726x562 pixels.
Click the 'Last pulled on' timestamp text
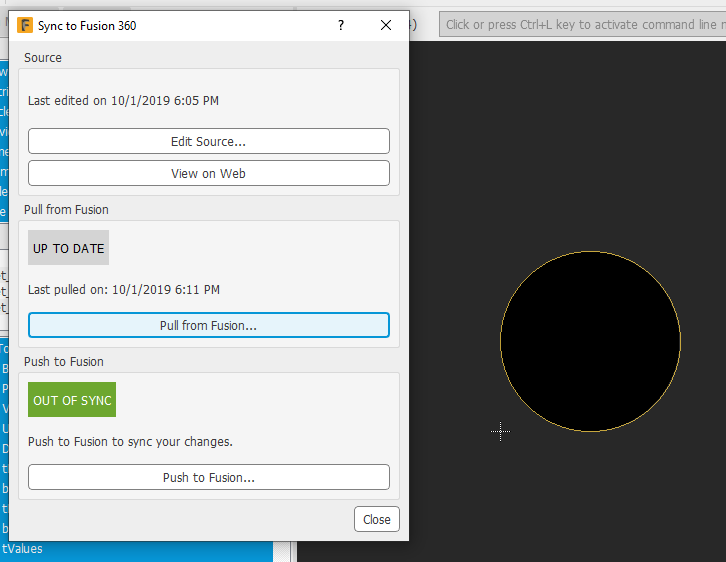(x=124, y=290)
